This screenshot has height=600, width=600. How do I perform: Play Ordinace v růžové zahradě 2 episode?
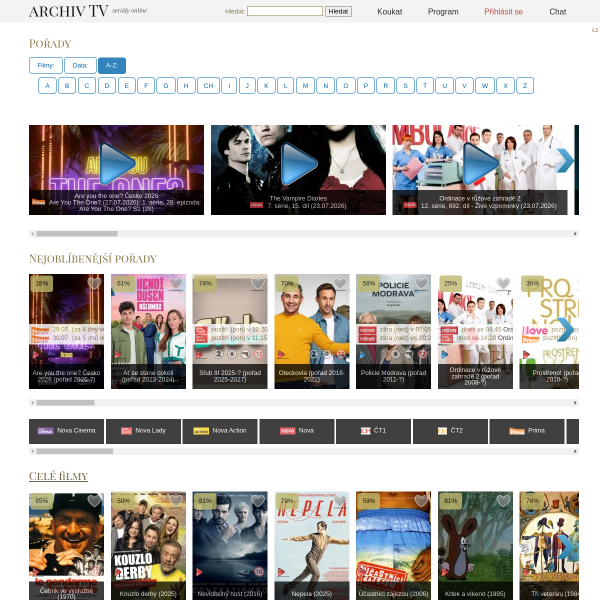point(481,164)
